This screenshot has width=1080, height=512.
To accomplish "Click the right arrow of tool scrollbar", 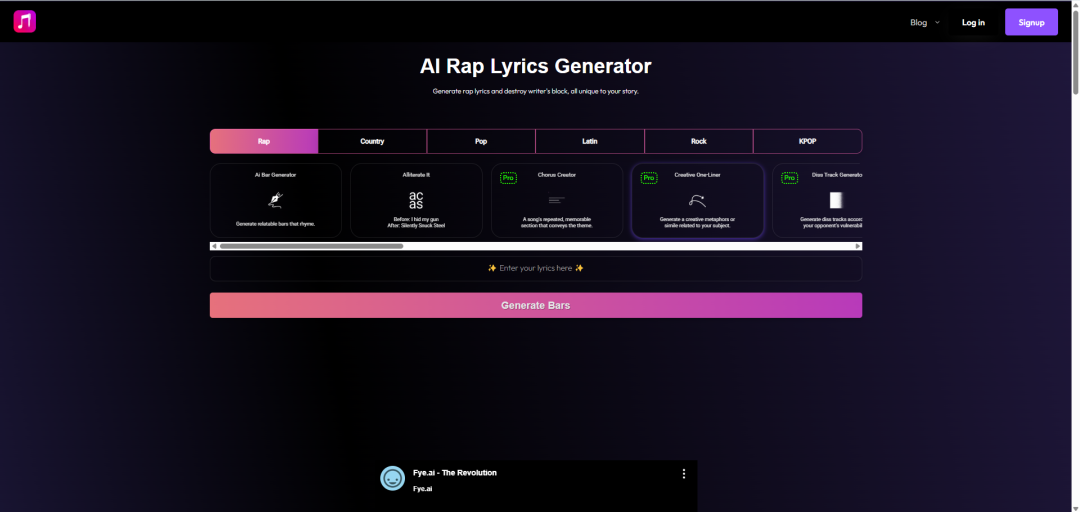I will 858,246.
